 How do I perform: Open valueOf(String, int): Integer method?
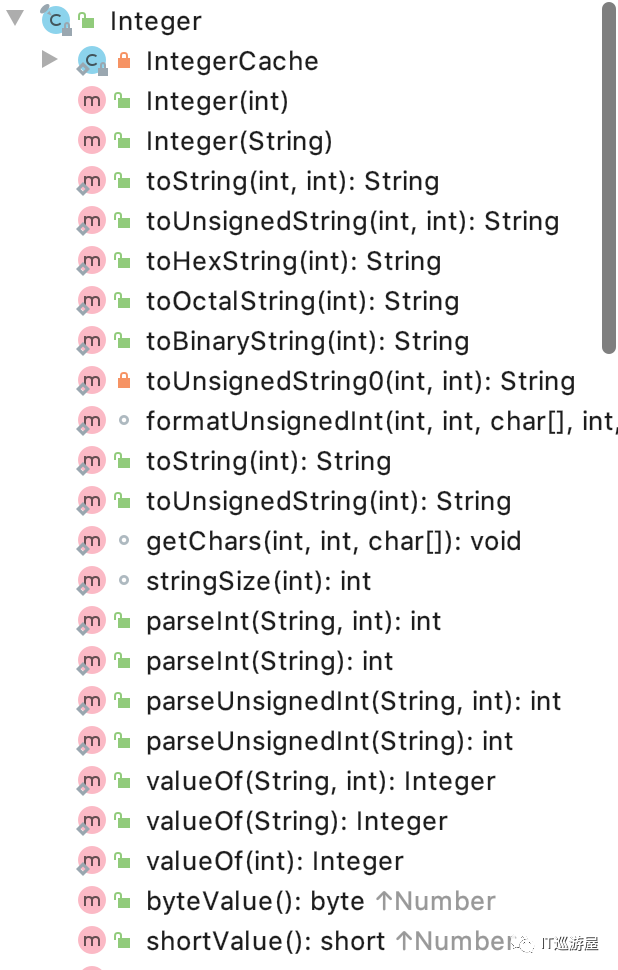pos(320,781)
